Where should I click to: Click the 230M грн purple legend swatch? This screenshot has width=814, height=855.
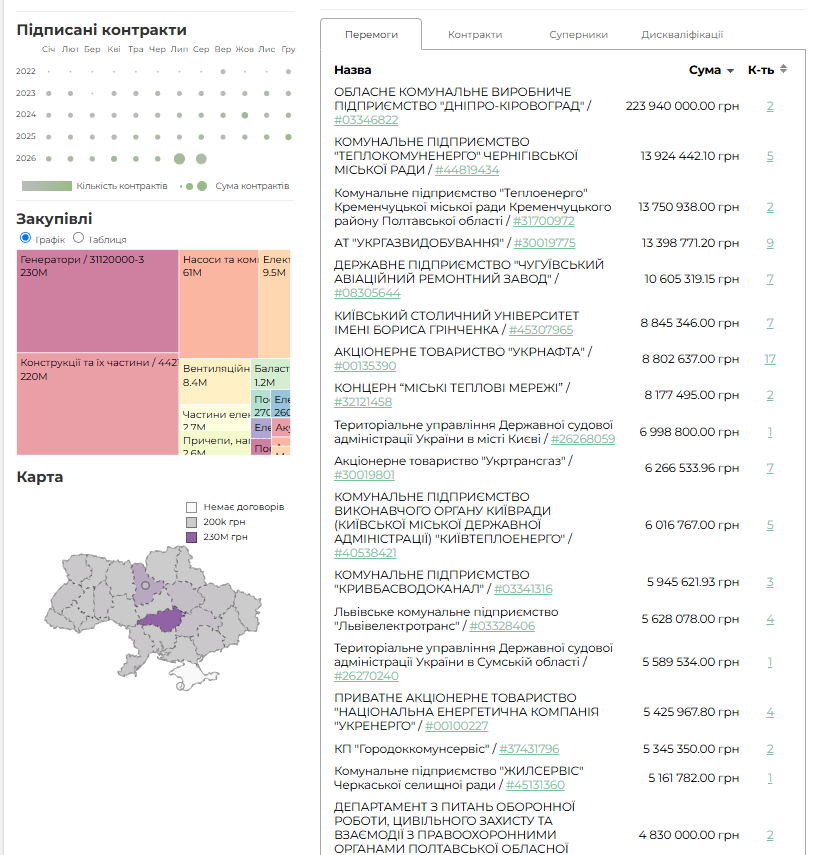coord(191,537)
